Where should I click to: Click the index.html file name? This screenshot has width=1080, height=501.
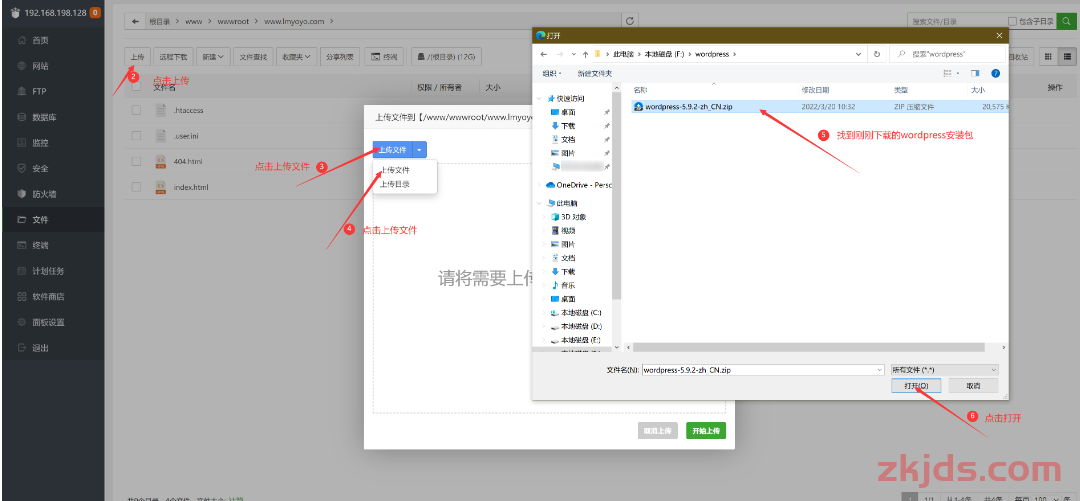point(191,187)
